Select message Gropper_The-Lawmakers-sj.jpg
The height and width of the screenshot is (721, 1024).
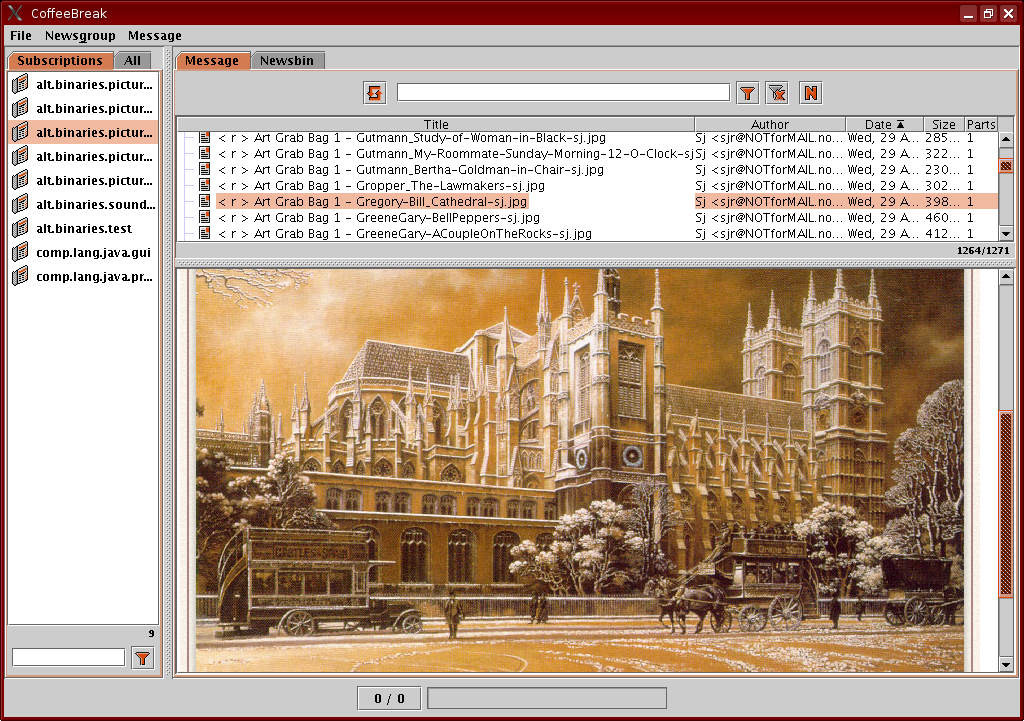click(381, 185)
